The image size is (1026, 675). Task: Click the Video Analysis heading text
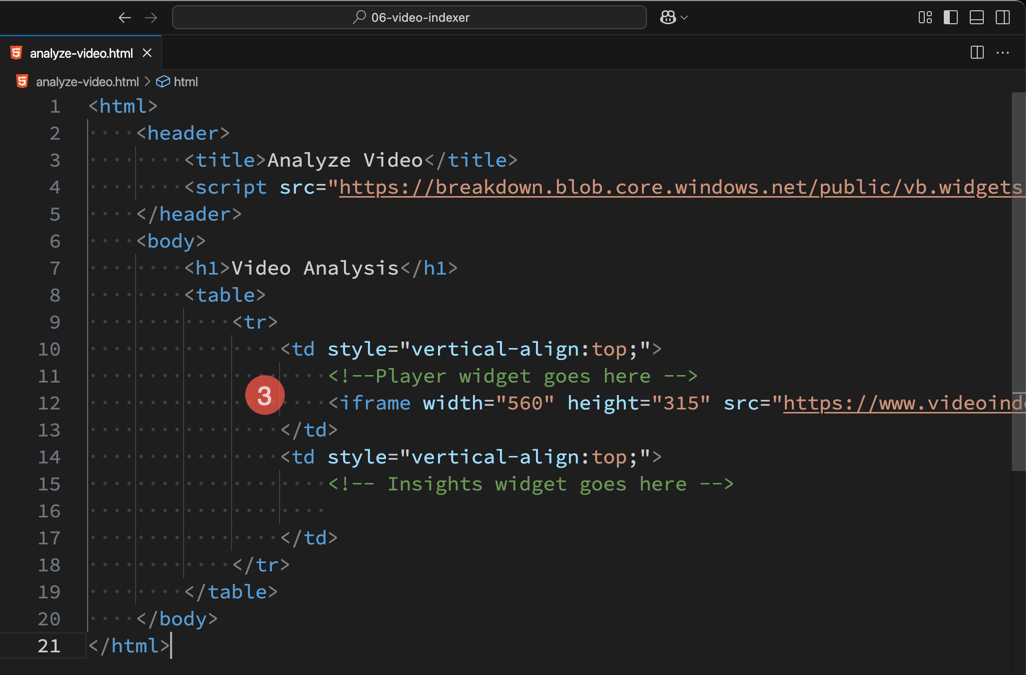pos(315,268)
